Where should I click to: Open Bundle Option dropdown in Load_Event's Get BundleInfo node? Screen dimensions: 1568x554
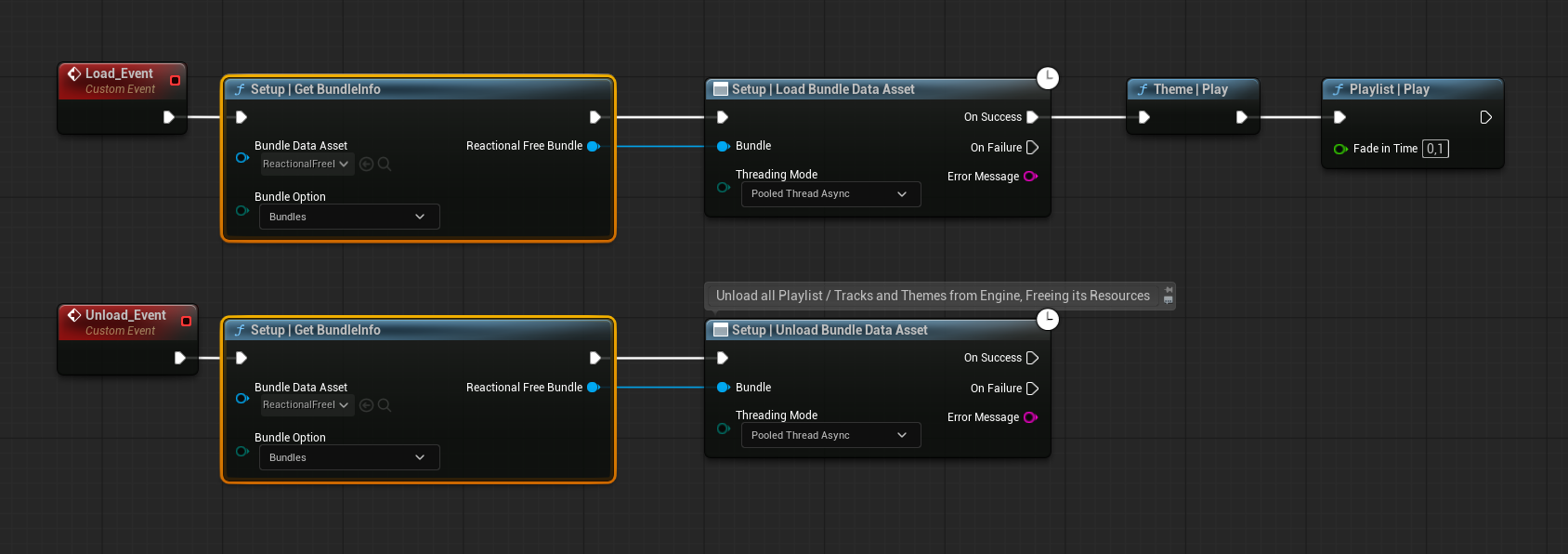[348, 217]
